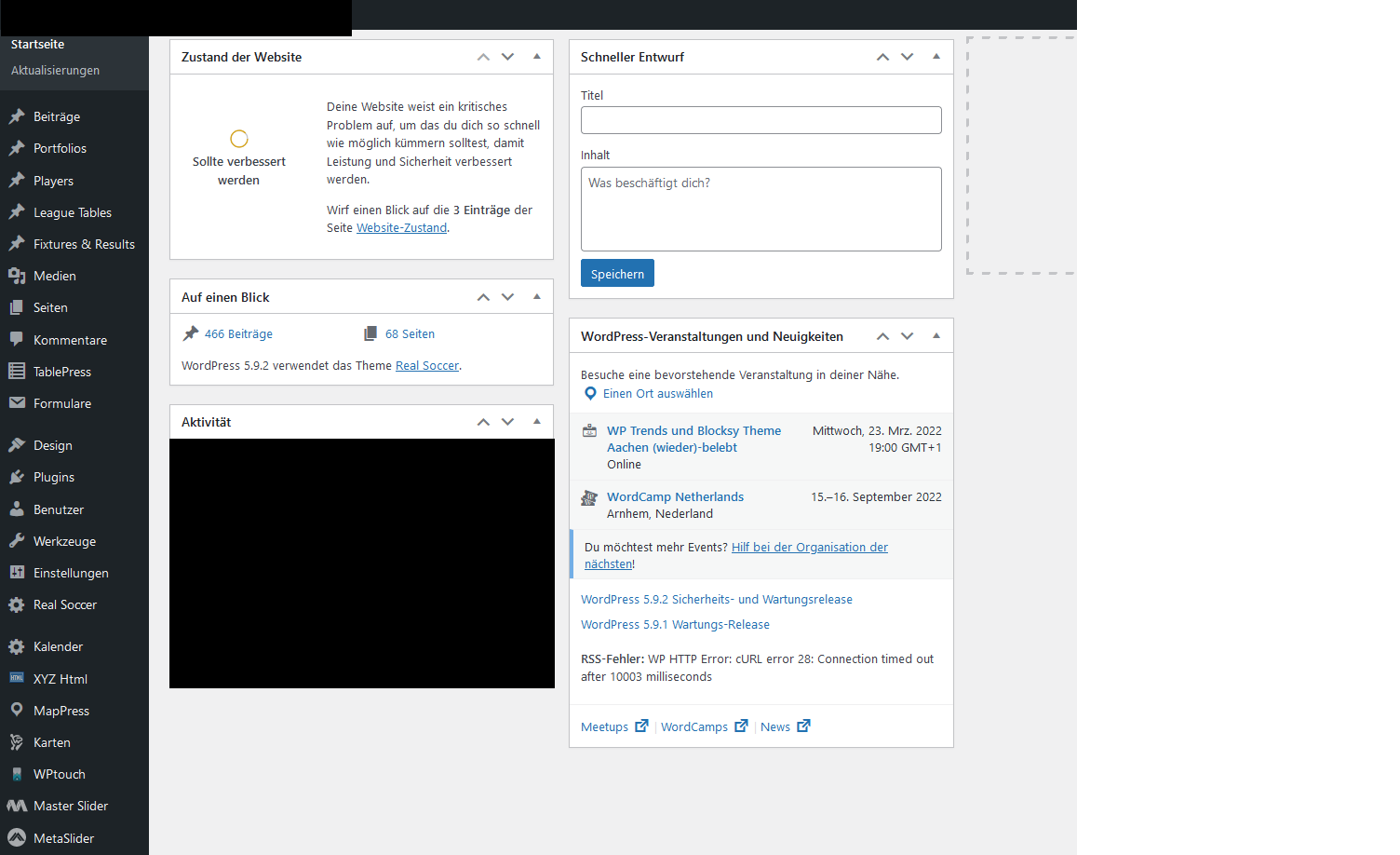Click the MapPress location pin icon
The width and height of the screenshot is (1400, 855).
point(17,711)
